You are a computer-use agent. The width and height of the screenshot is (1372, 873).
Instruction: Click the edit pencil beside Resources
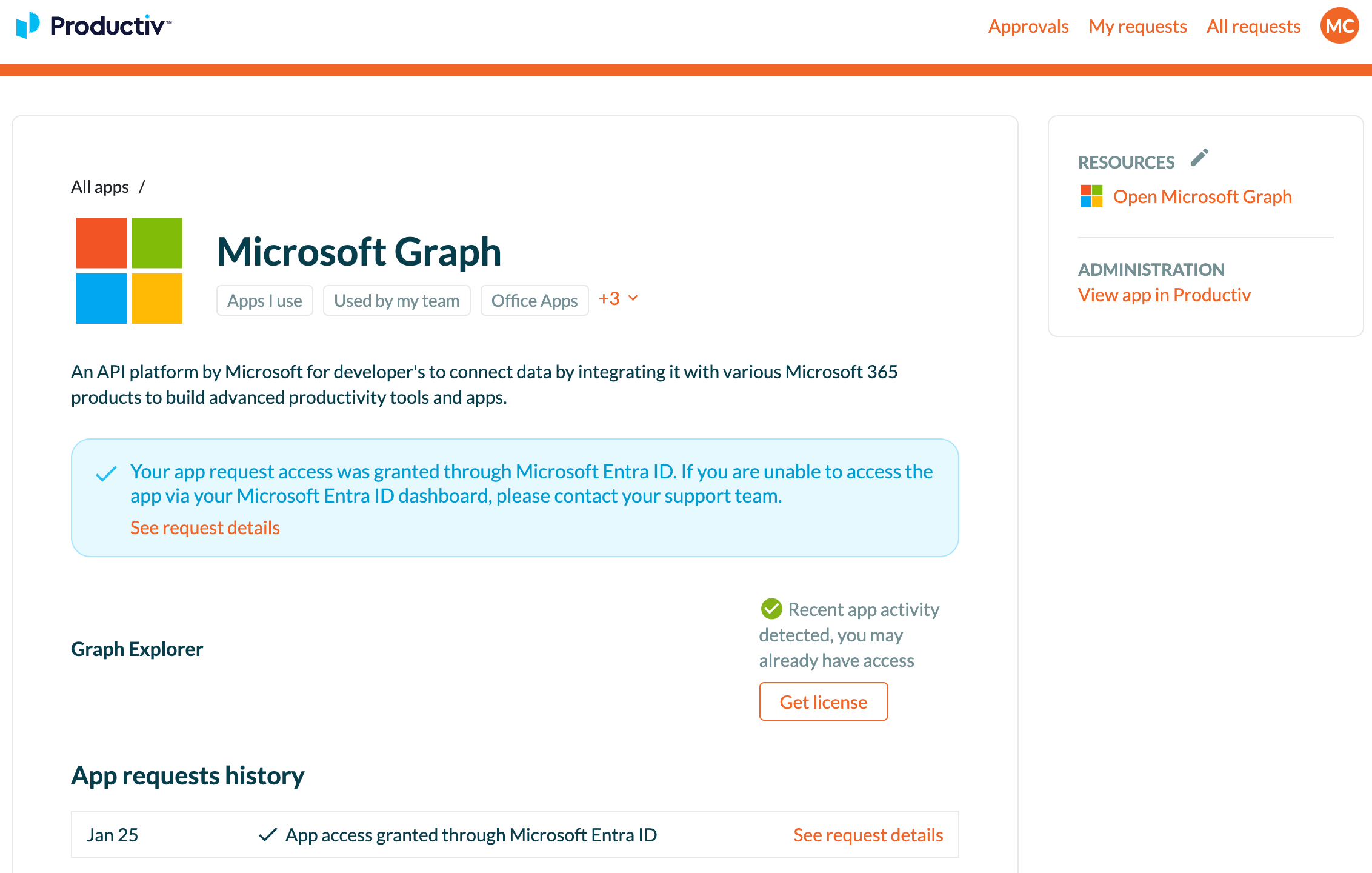pyautogui.click(x=1199, y=158)
